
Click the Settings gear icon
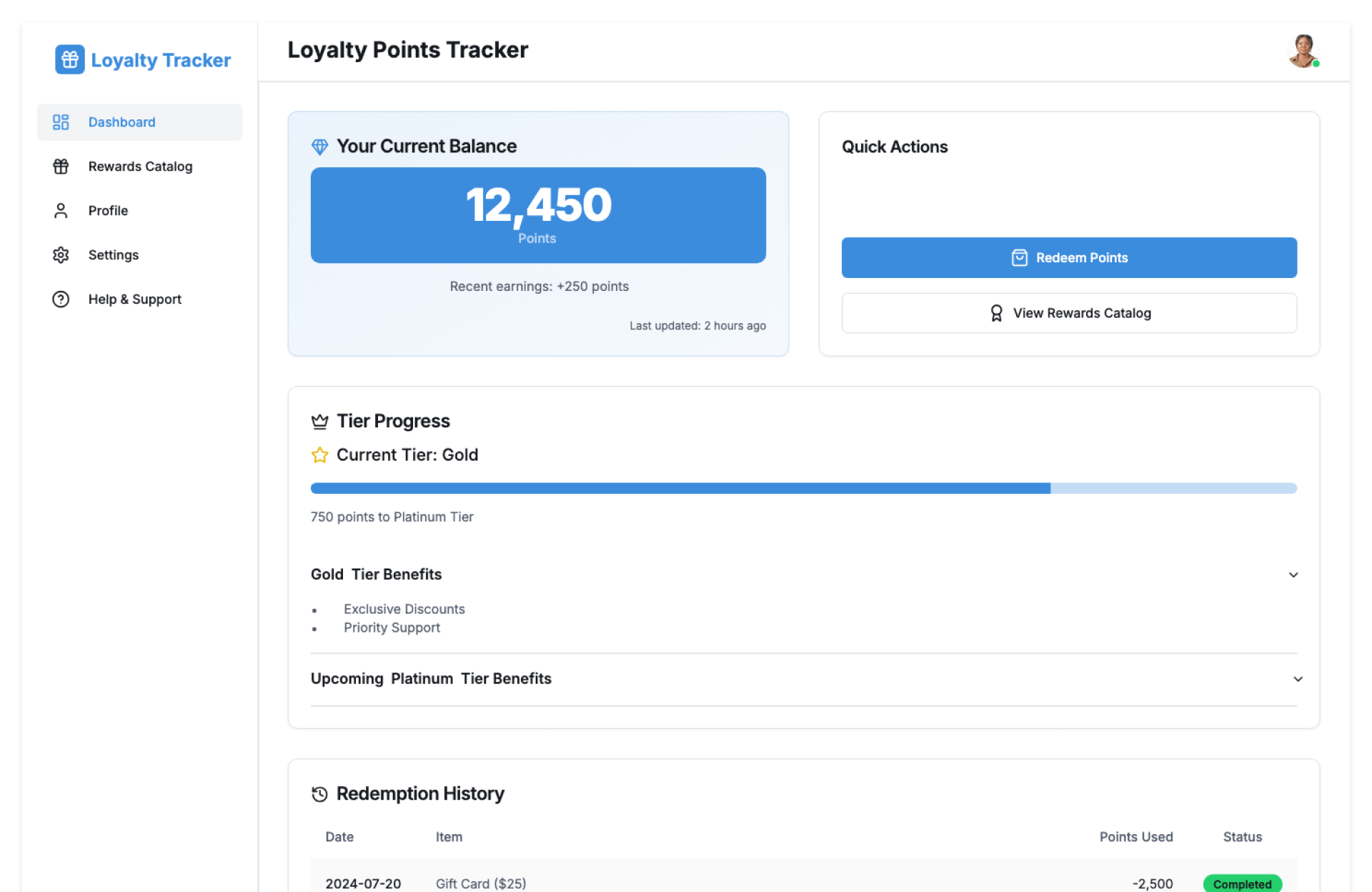(61, 255)
